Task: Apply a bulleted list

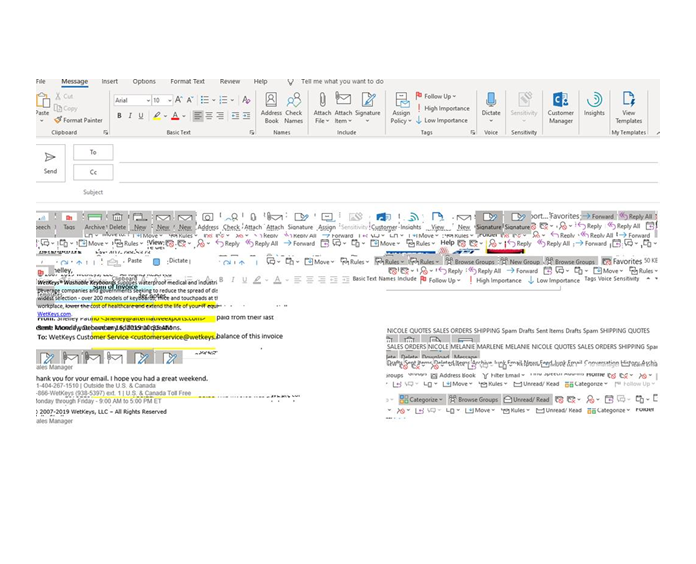Action: [204, 100]
